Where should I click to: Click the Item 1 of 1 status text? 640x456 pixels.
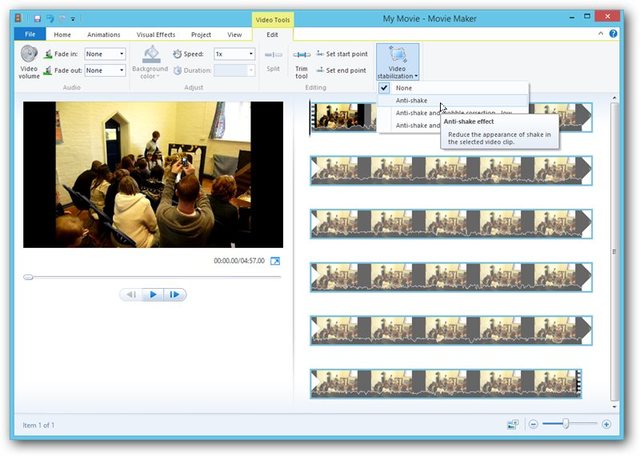39,425
